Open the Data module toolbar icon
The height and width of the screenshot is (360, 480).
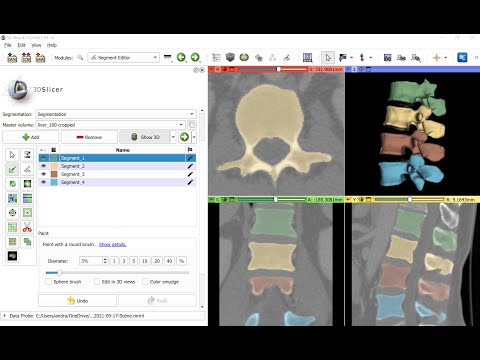point(216,58)
